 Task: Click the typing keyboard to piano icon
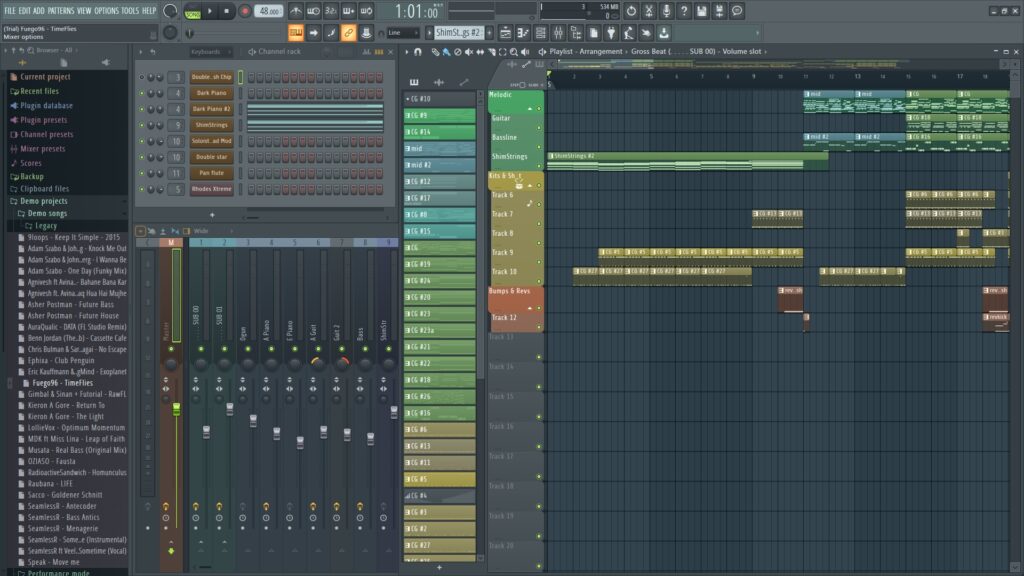296,33
